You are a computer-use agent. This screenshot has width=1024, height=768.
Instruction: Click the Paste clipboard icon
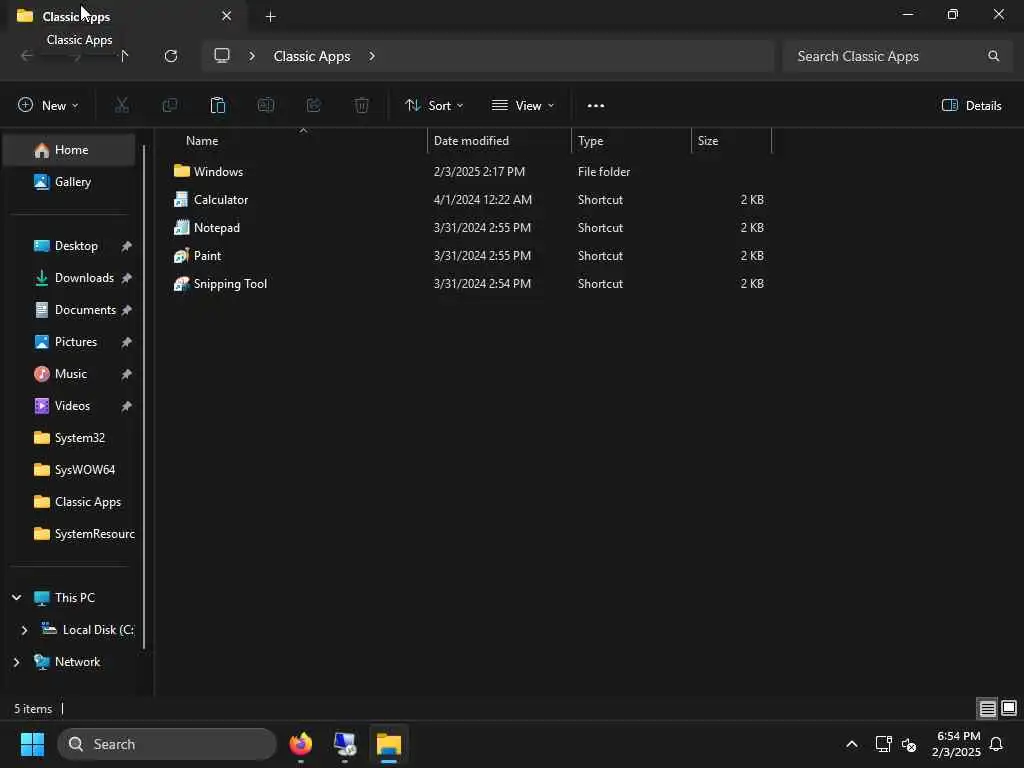click(x=217, y=105)
